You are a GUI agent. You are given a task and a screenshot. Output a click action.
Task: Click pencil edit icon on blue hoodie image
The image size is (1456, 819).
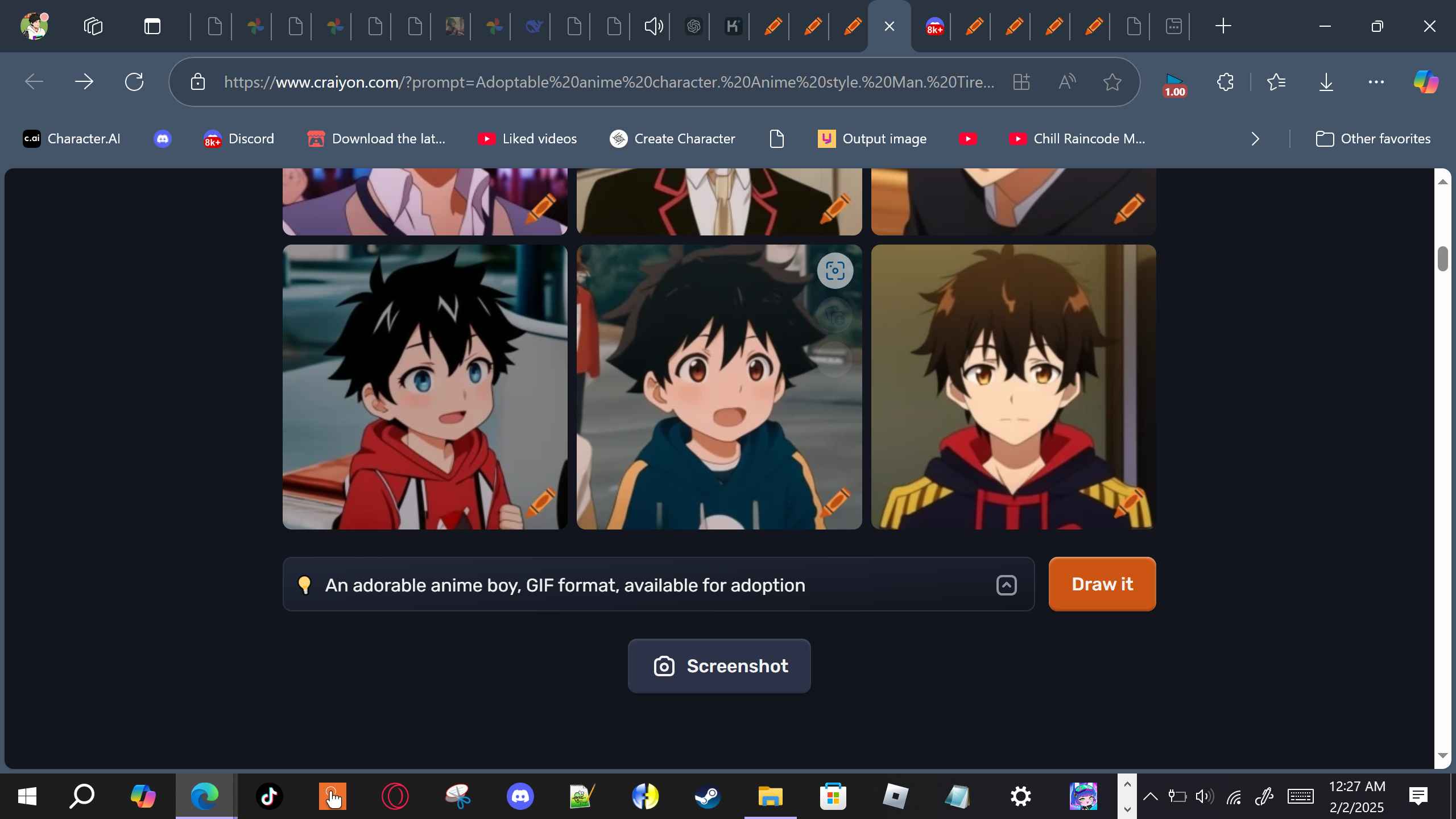point(835,503)
